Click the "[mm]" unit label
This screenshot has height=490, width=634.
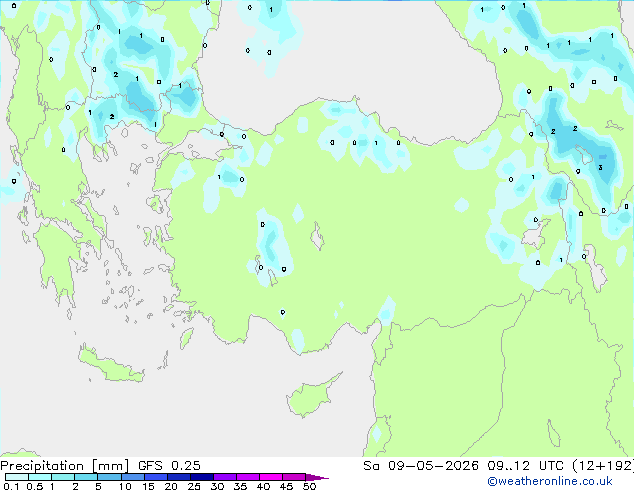click(111, 466)
